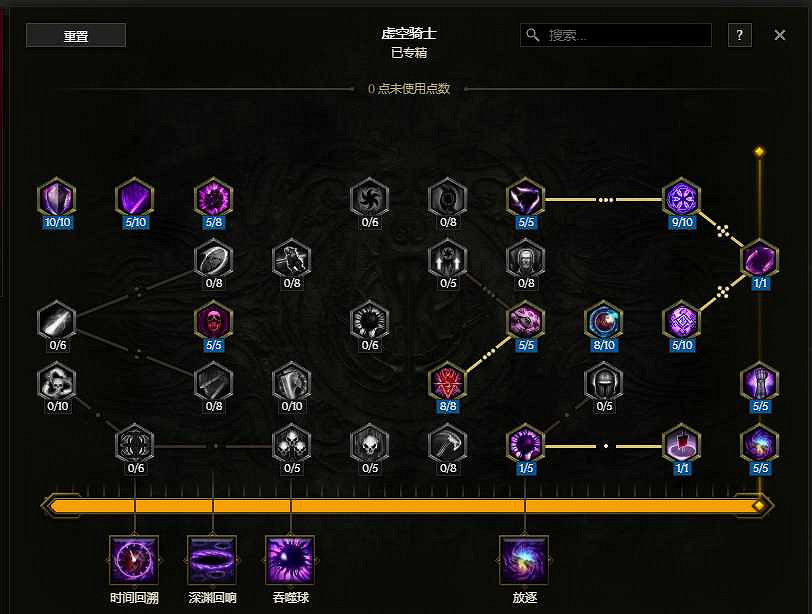Image resolution: width=812 pixels, height=614 pixels.
Task: Click the three skulls node 0/5
Action: 292,444
